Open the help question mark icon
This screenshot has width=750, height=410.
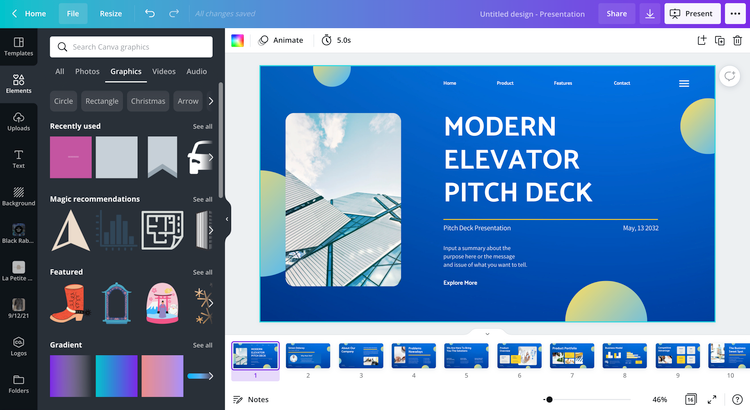[737, 399]
